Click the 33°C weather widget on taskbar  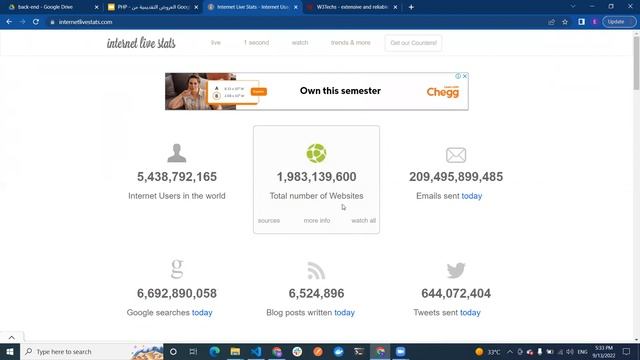pos(487,351)
